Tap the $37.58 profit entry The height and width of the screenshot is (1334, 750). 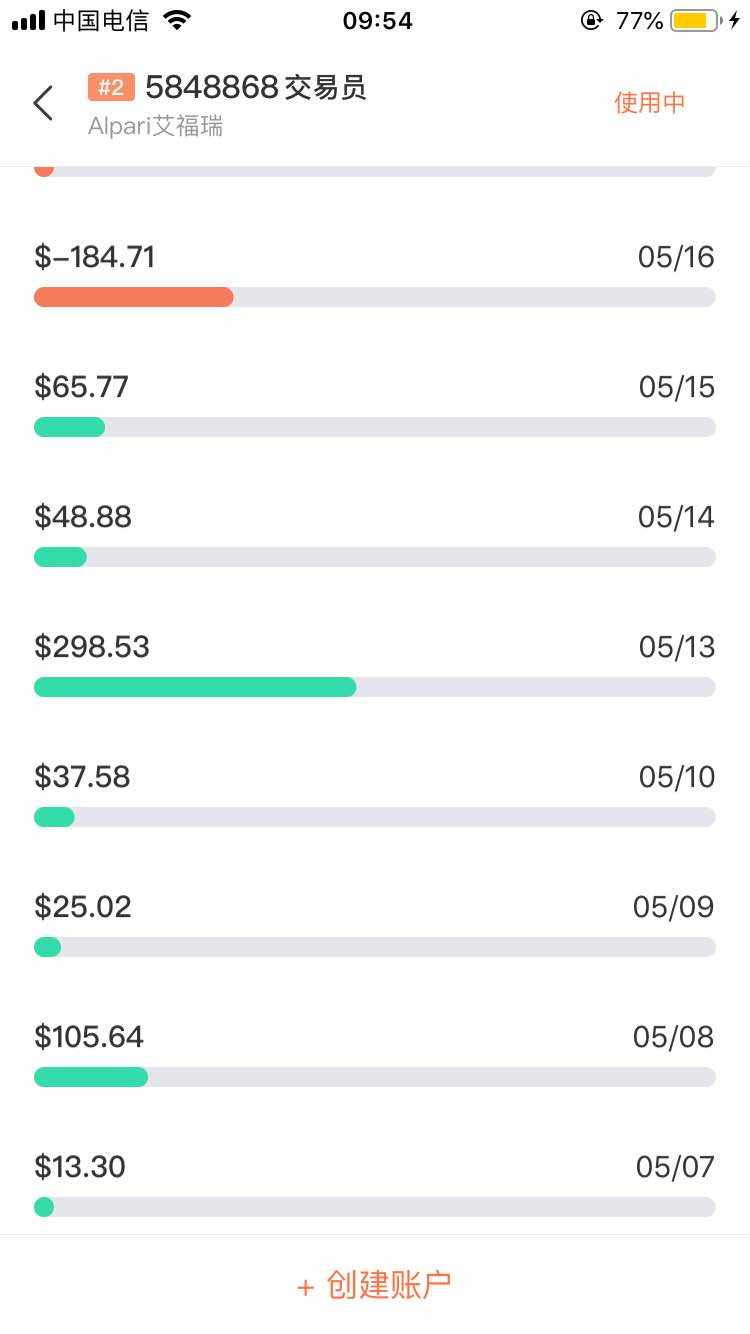(82, 777)
